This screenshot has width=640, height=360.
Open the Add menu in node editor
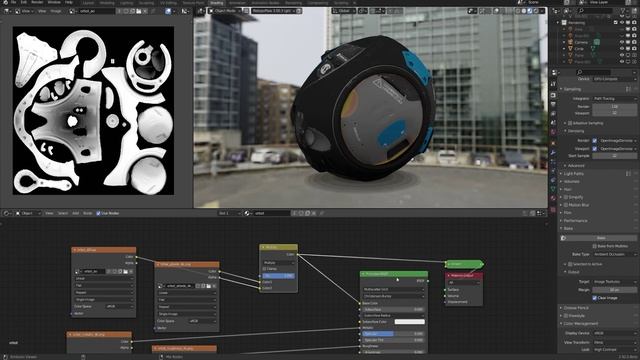tap(76, 213)
